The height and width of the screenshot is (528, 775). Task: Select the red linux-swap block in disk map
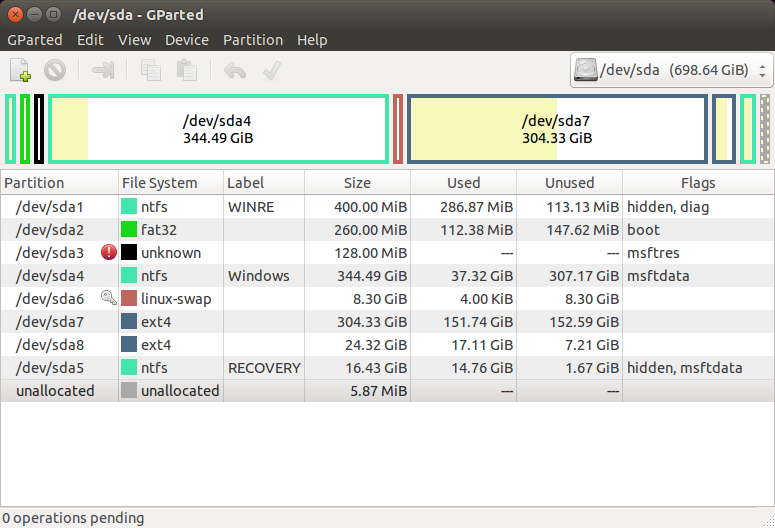[x=398, y=129]
